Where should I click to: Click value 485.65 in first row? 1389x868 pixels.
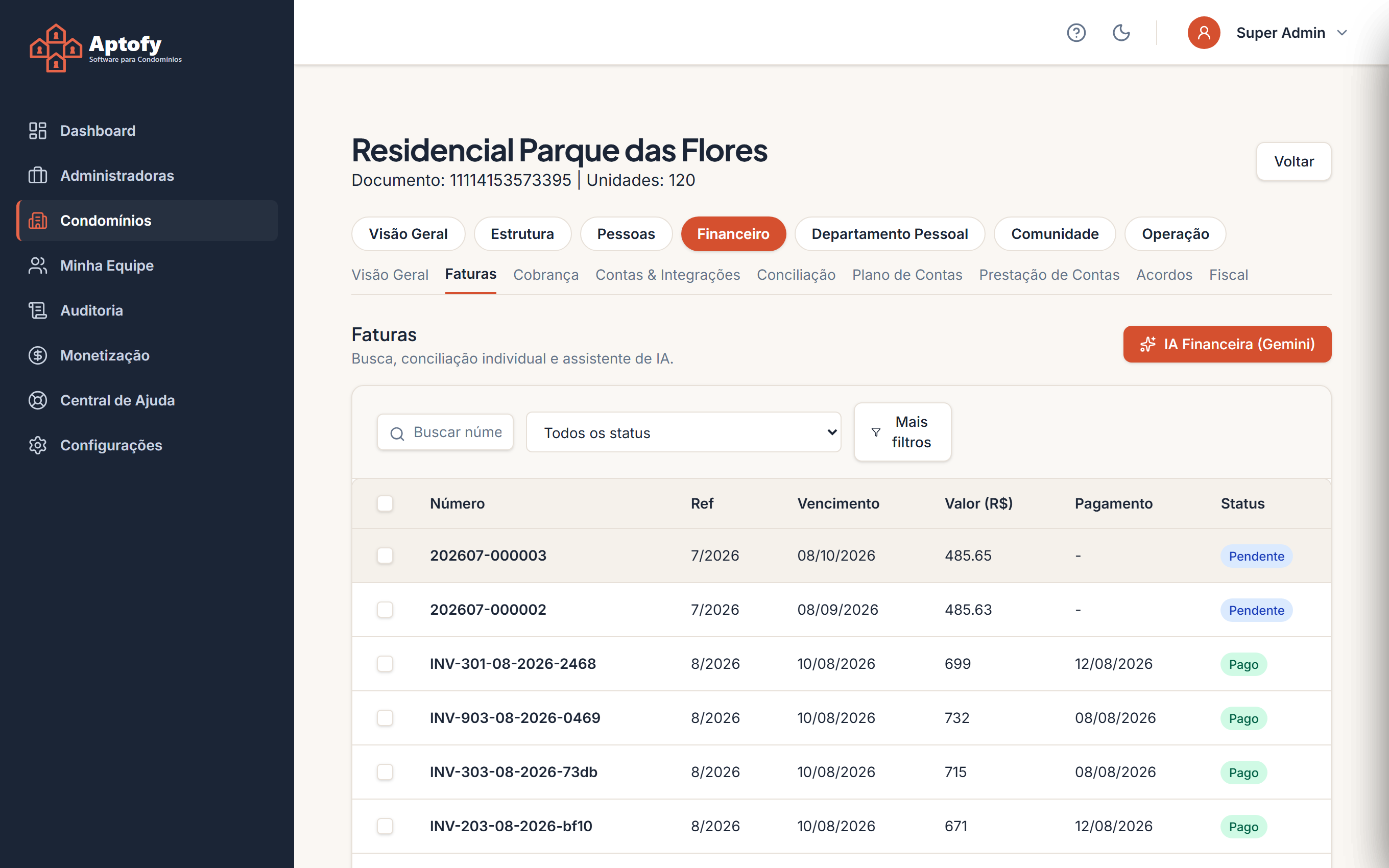(968, 555)
